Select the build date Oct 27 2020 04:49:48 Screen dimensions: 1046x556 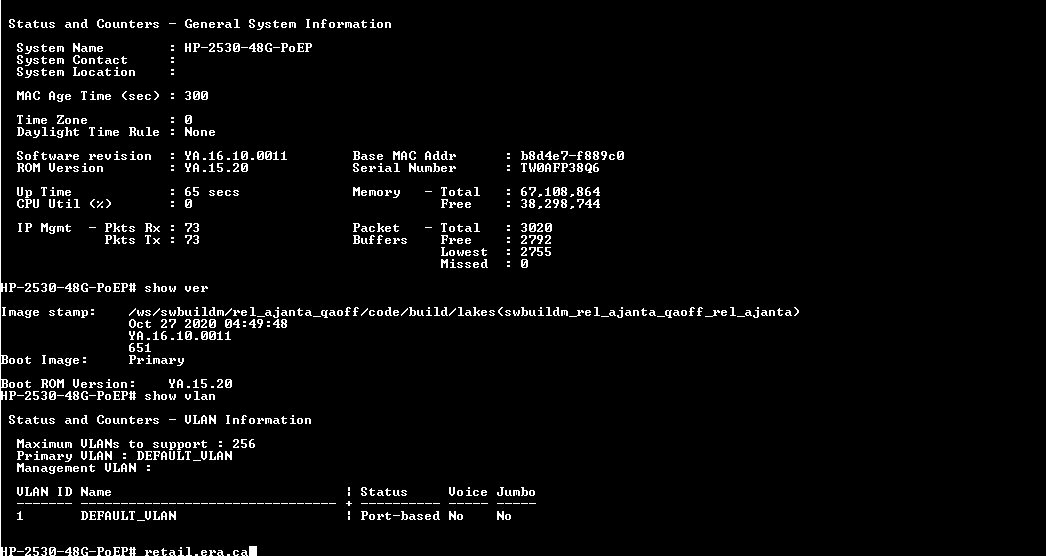(208, 324)
